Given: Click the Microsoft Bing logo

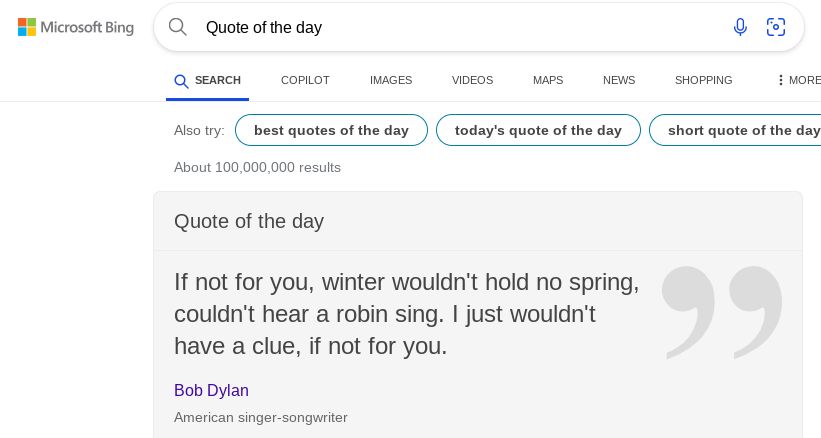Looking at the screenshot, I should (76, 27).
